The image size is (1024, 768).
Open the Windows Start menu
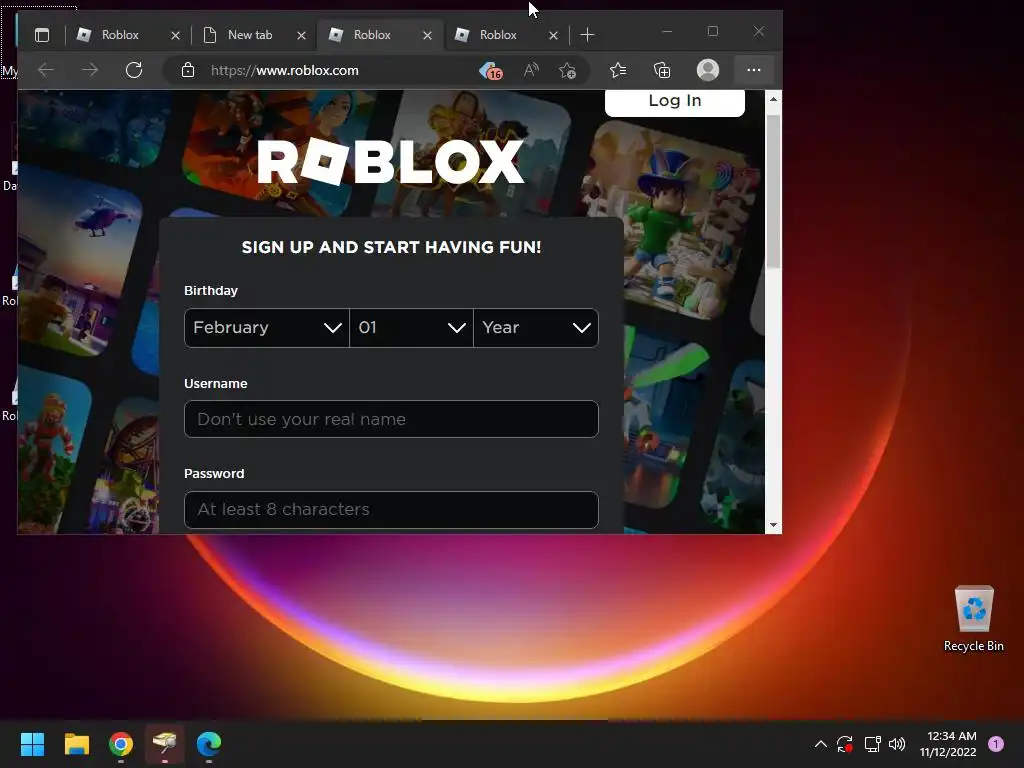pyautogui.click(x=32, y=744)
